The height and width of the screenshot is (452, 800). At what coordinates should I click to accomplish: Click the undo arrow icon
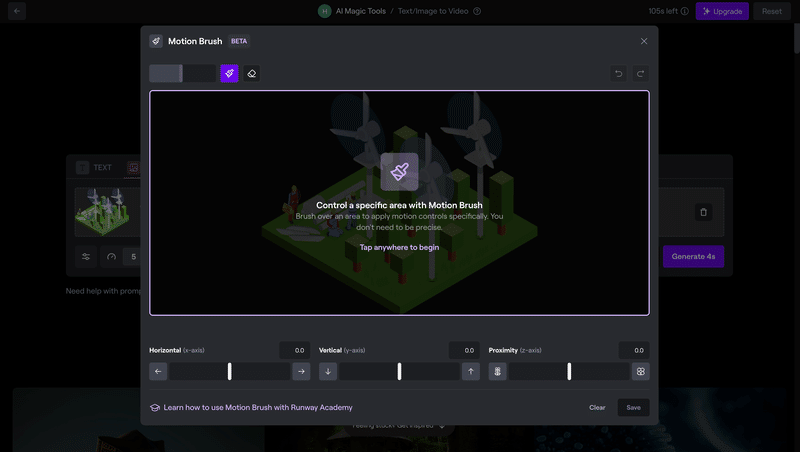coord(618,73)
